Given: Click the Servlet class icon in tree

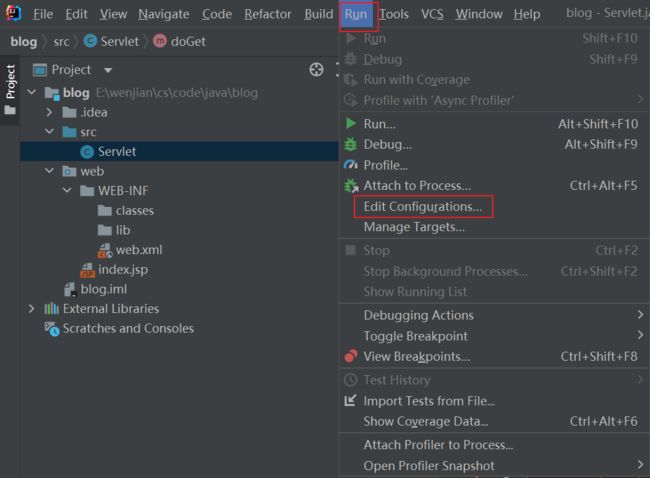Looking at the screenshot, I should point(87,152).
